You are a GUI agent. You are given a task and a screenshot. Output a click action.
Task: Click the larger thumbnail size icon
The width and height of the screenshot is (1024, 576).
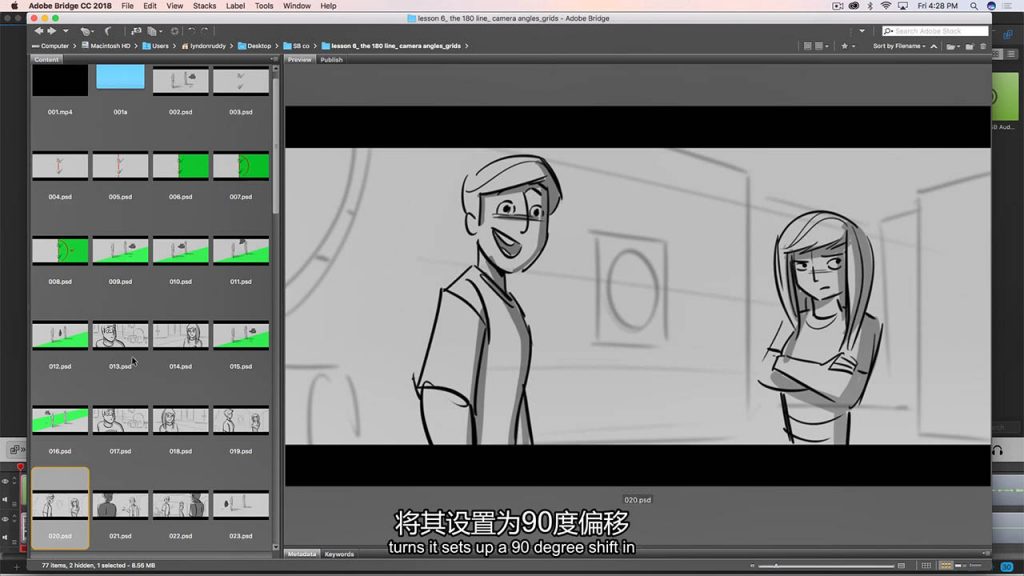pos(901,566)
